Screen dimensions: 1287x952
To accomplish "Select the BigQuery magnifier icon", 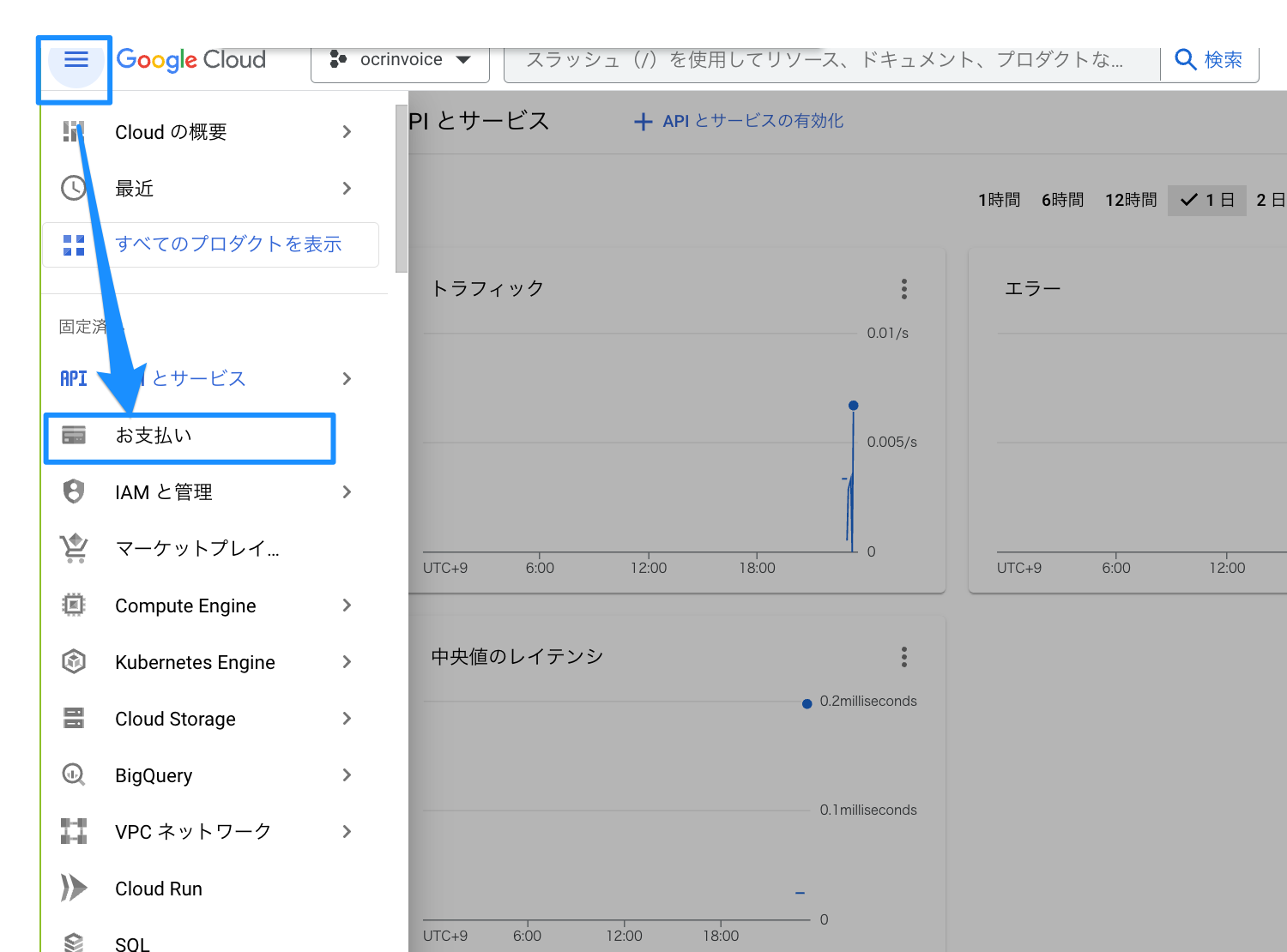I will coord(74,774).
